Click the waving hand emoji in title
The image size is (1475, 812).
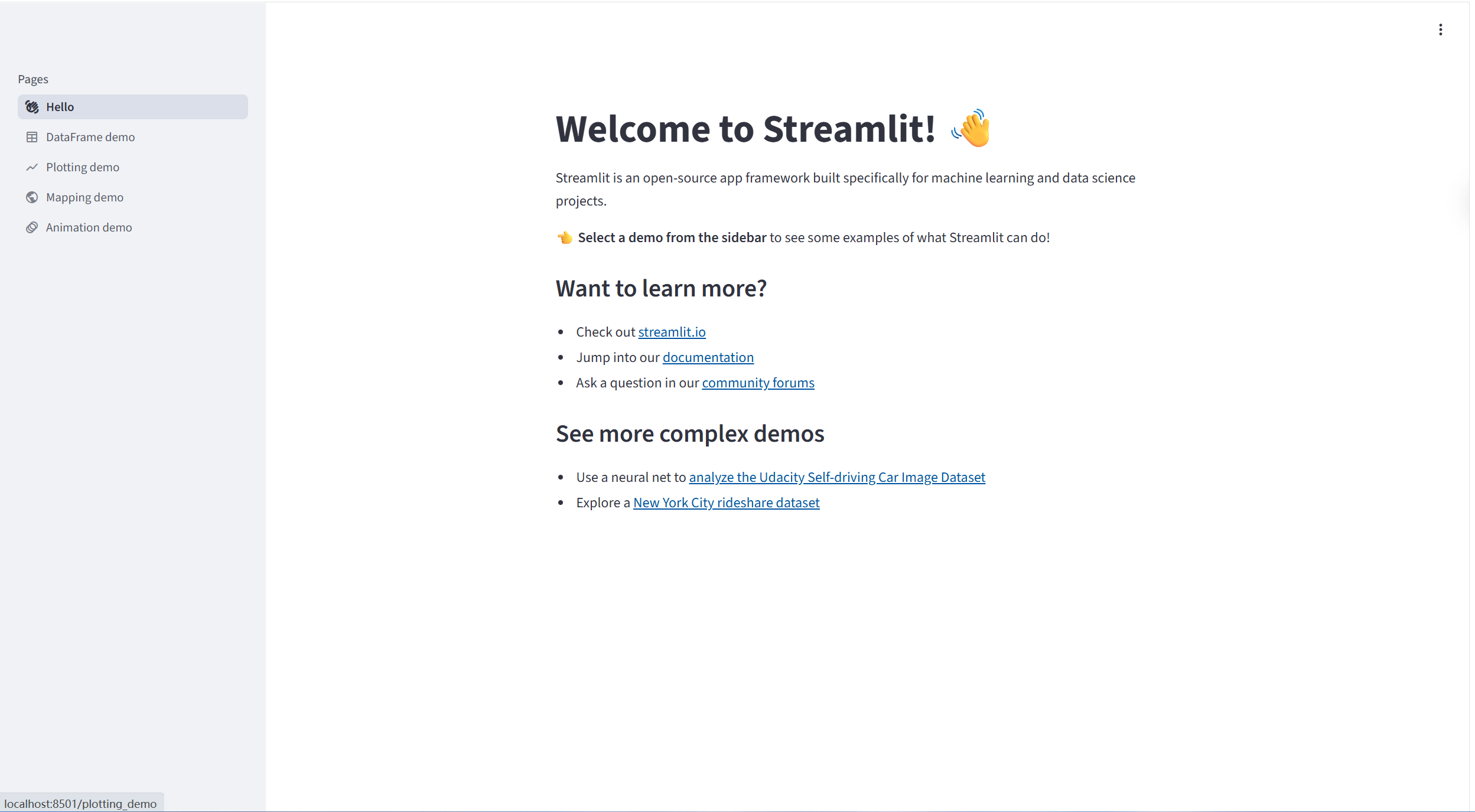(971, 128)
